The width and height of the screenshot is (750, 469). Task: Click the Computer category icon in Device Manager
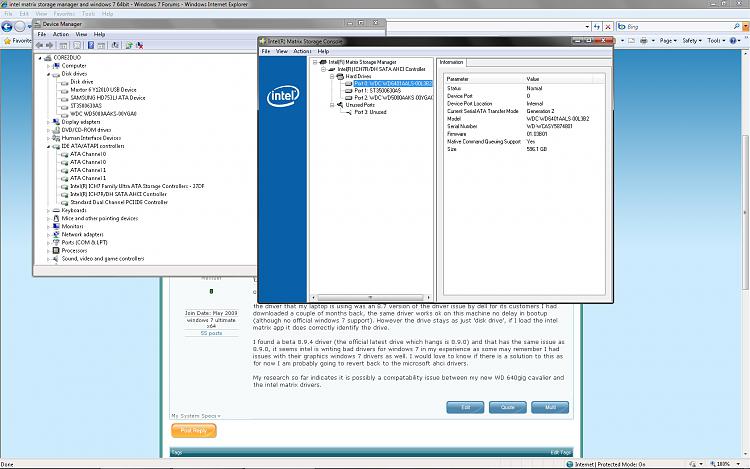click(56, 66)
